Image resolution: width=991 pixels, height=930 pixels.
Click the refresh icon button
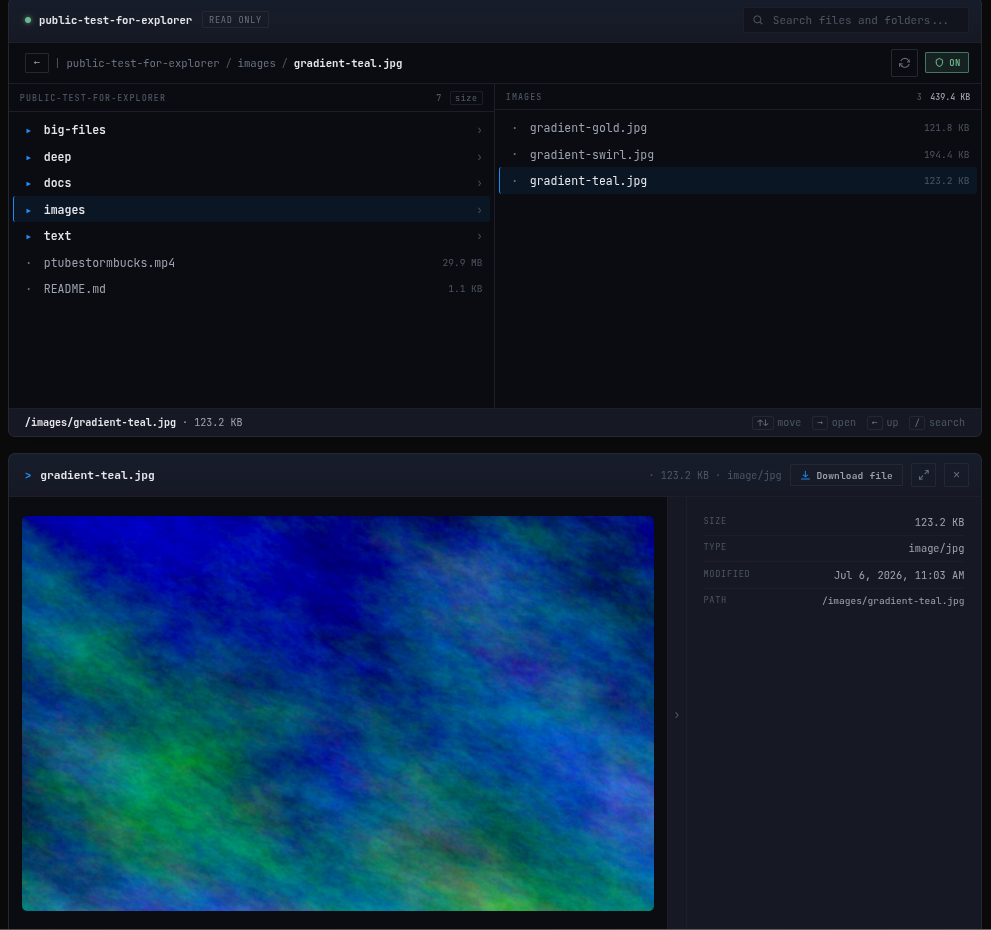pos(904,63)
